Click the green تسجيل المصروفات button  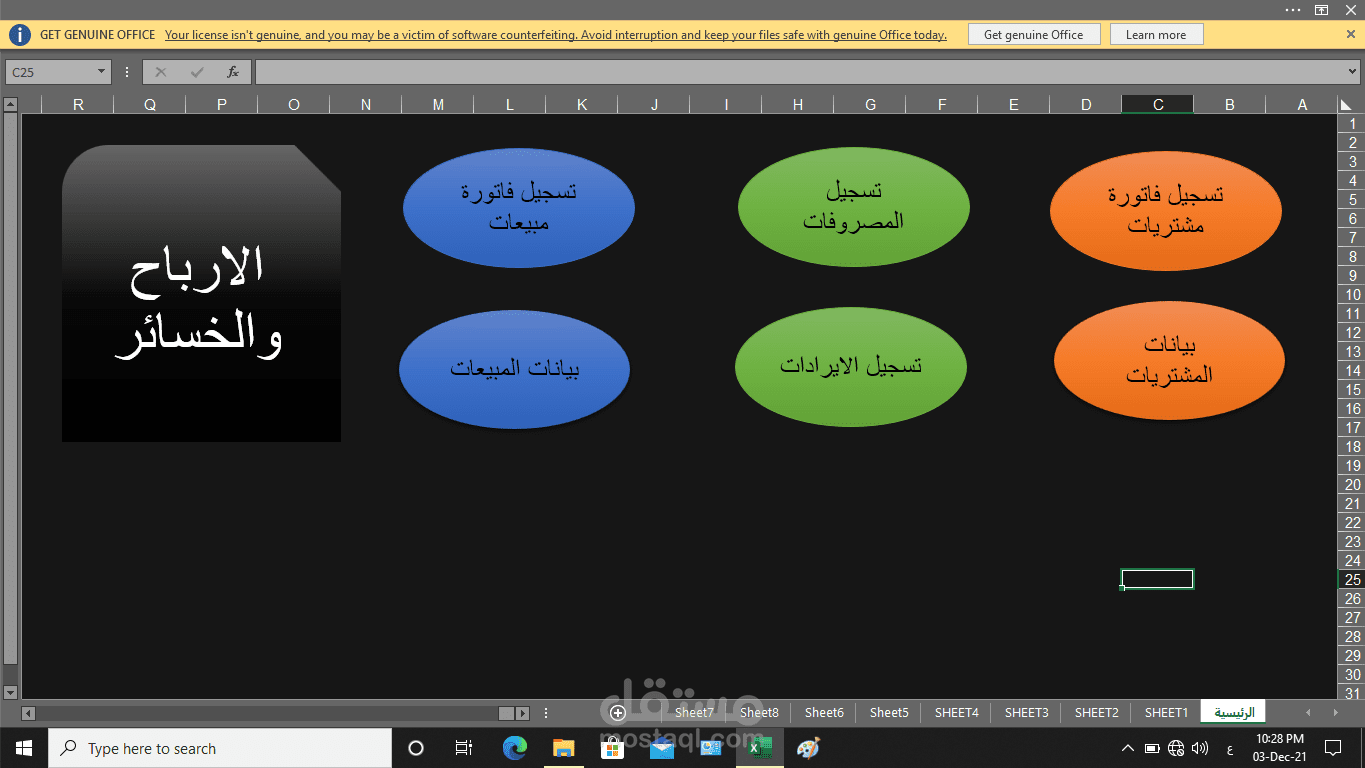(x=854, y=206)
